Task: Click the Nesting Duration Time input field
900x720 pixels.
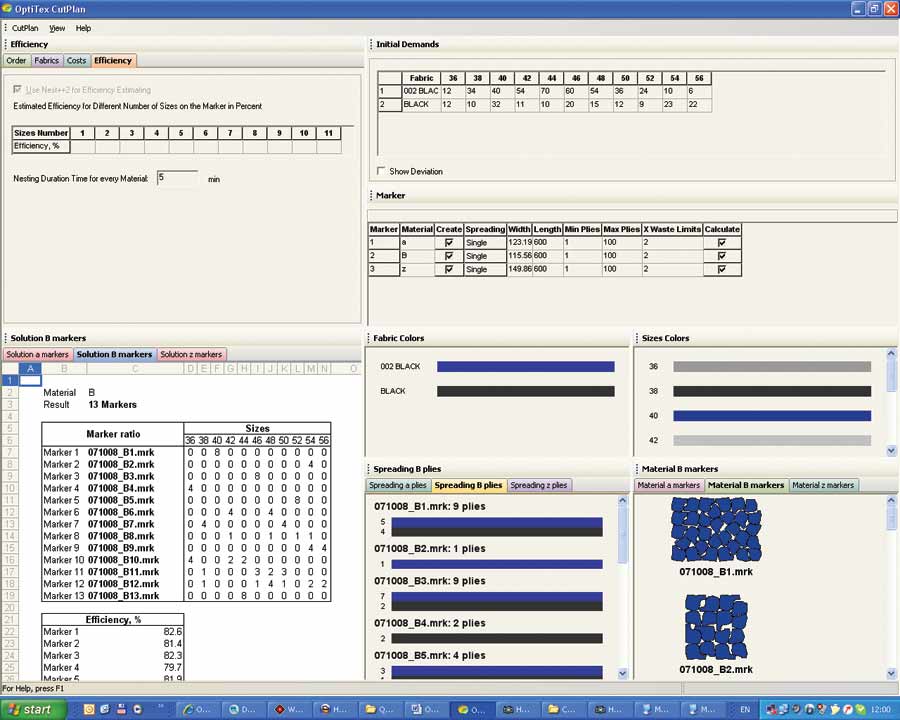Action: (x=177, y=178)
